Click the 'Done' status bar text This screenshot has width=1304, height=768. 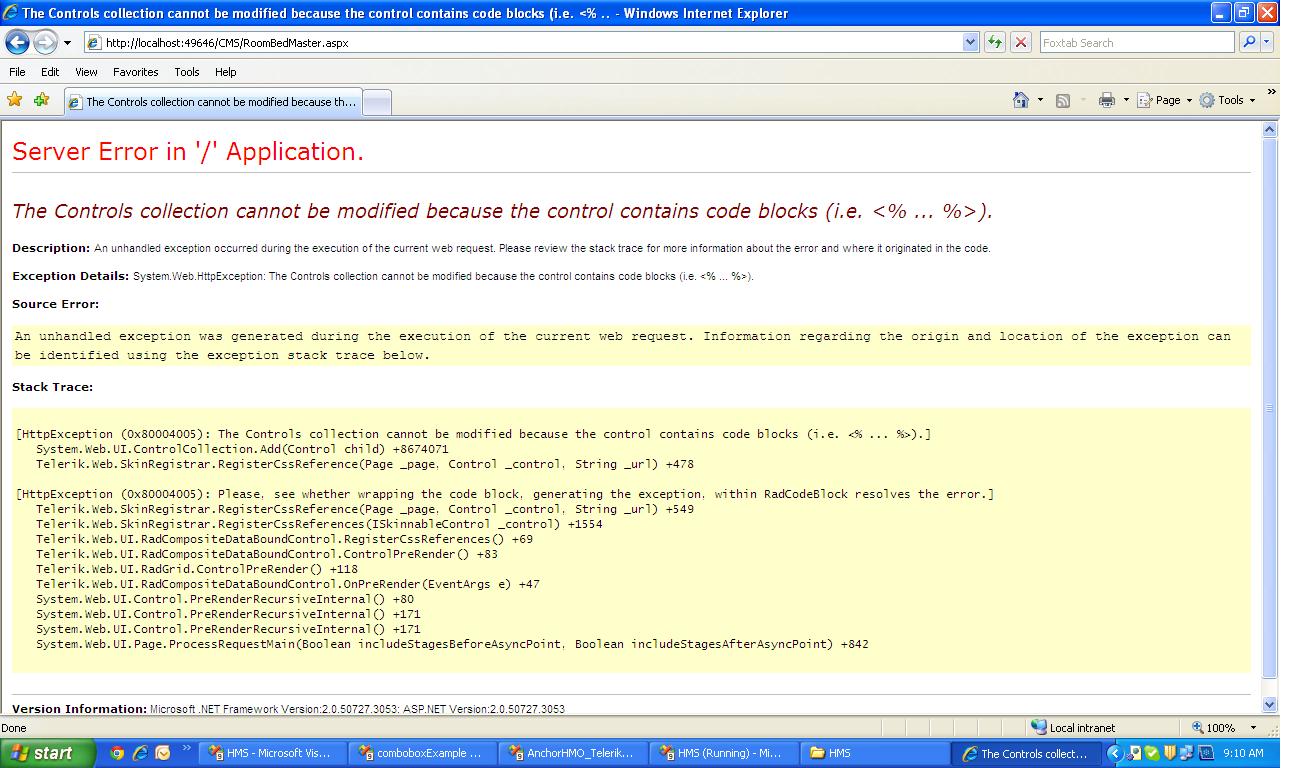(14, 728)
